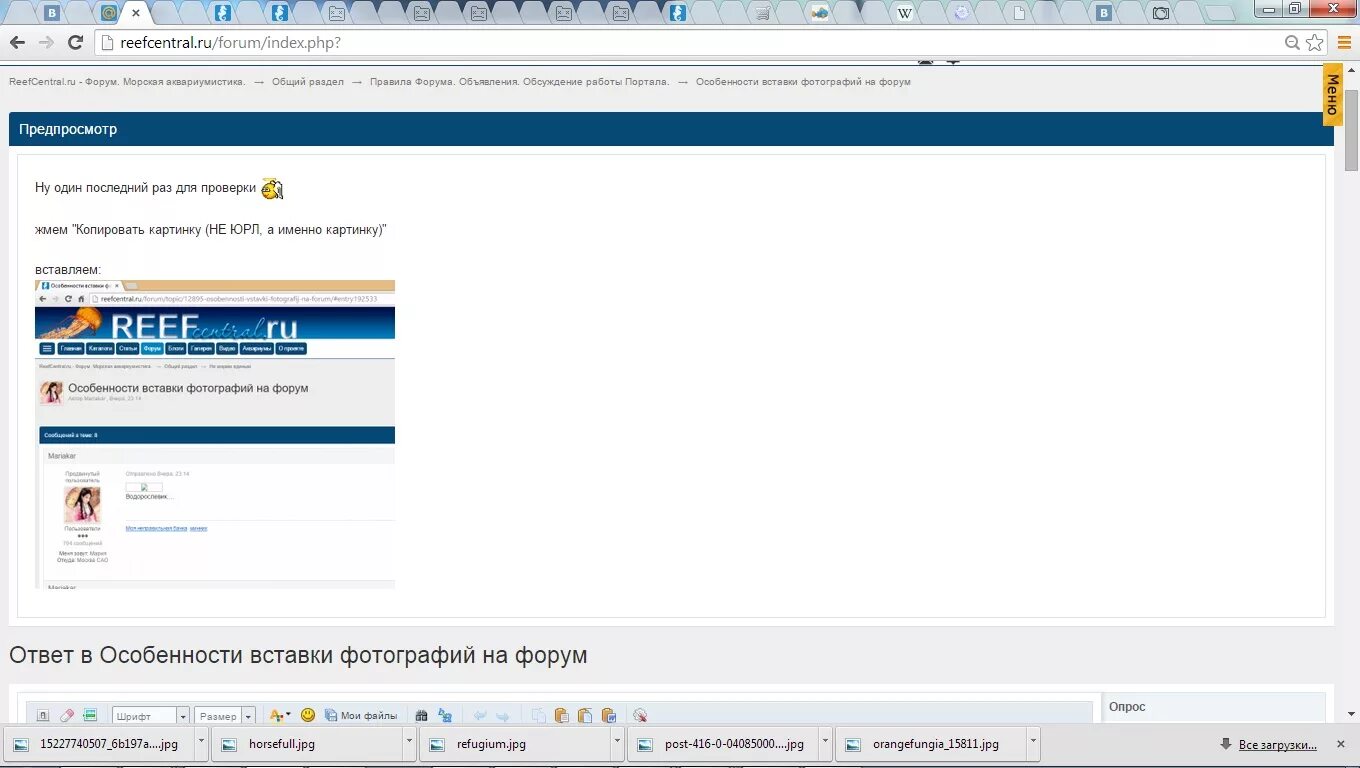The height and width of the screenshot is (768, 1360).
Task: Expand options arrow for orangefungia_15811.jpg download
Action: coord(1033,744)
